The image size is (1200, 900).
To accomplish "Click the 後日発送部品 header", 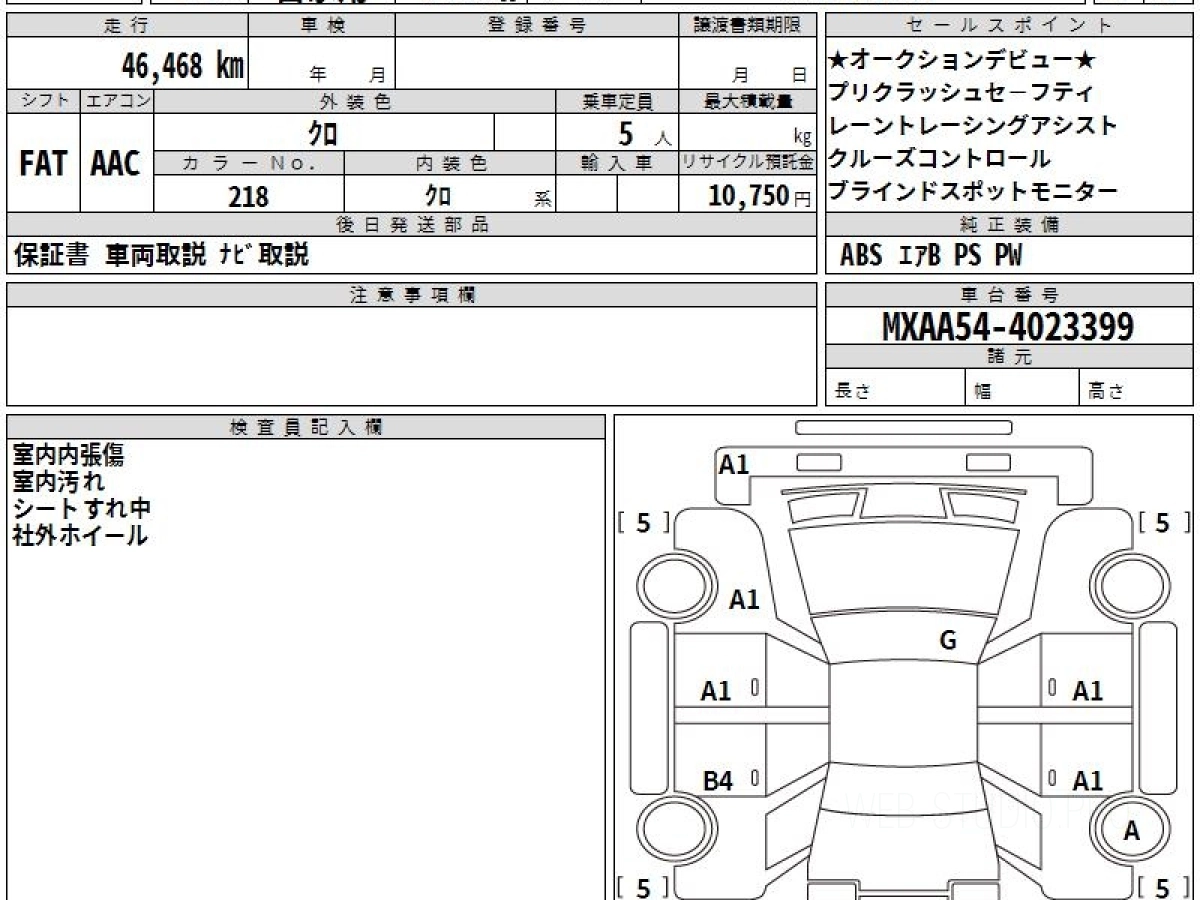I will 411,225.
